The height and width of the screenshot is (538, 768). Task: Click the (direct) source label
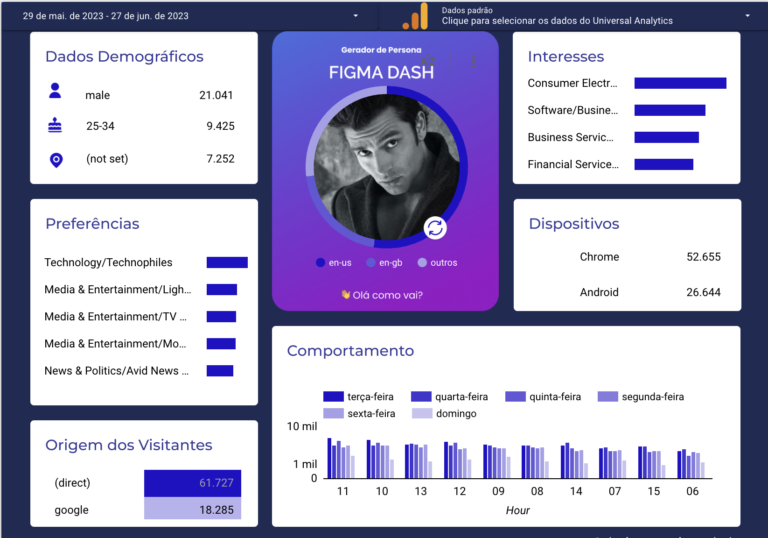(72, 483)
